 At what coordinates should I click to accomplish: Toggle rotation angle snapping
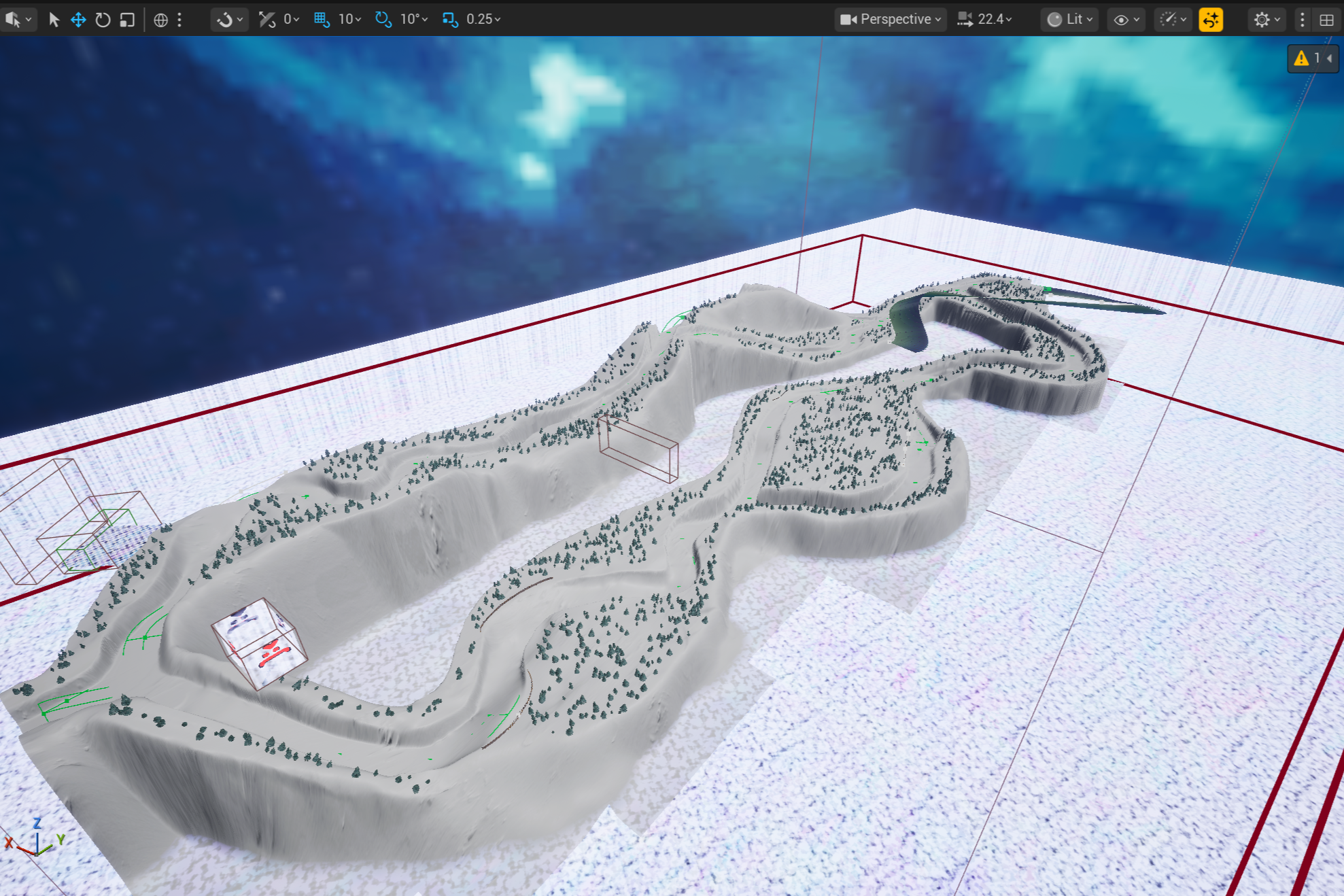click(383, 19)
